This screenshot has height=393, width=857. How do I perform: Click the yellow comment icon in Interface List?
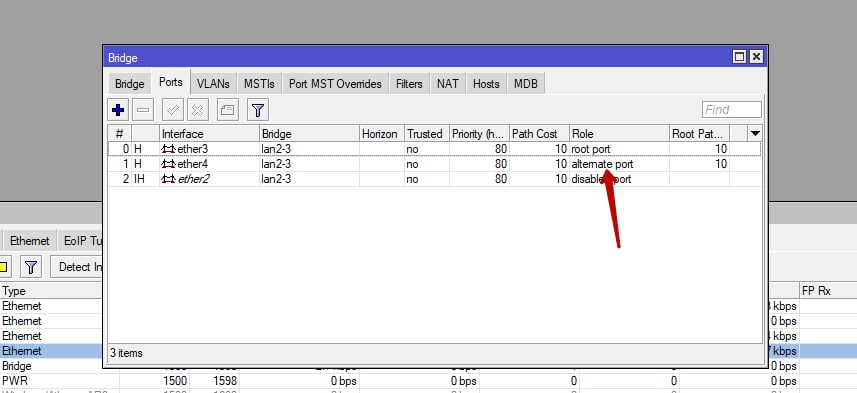4,267
